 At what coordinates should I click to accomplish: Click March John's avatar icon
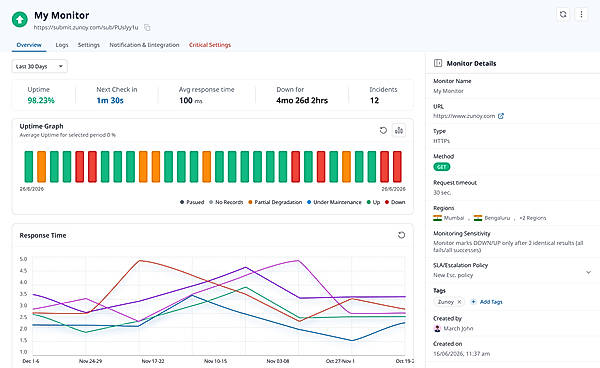click(x=437, y=328)
